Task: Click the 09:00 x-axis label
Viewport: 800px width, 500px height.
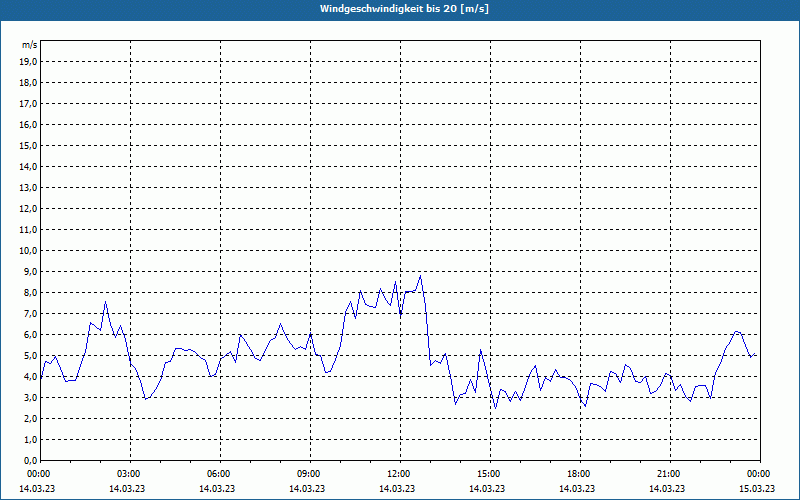Action: [310, 474]
